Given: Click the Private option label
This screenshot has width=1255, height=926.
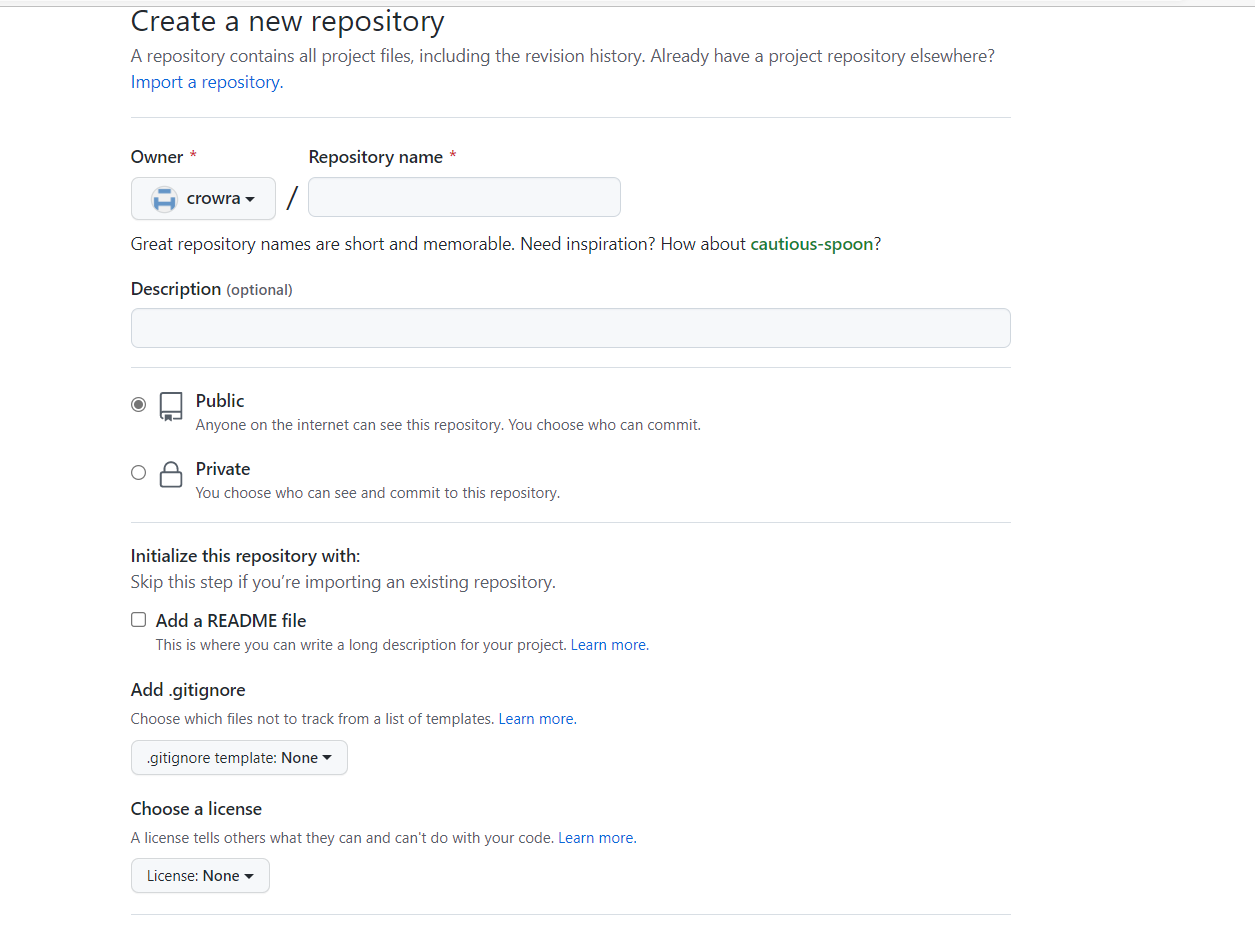Looking at the screenshot, I should [x=223, y=469].
